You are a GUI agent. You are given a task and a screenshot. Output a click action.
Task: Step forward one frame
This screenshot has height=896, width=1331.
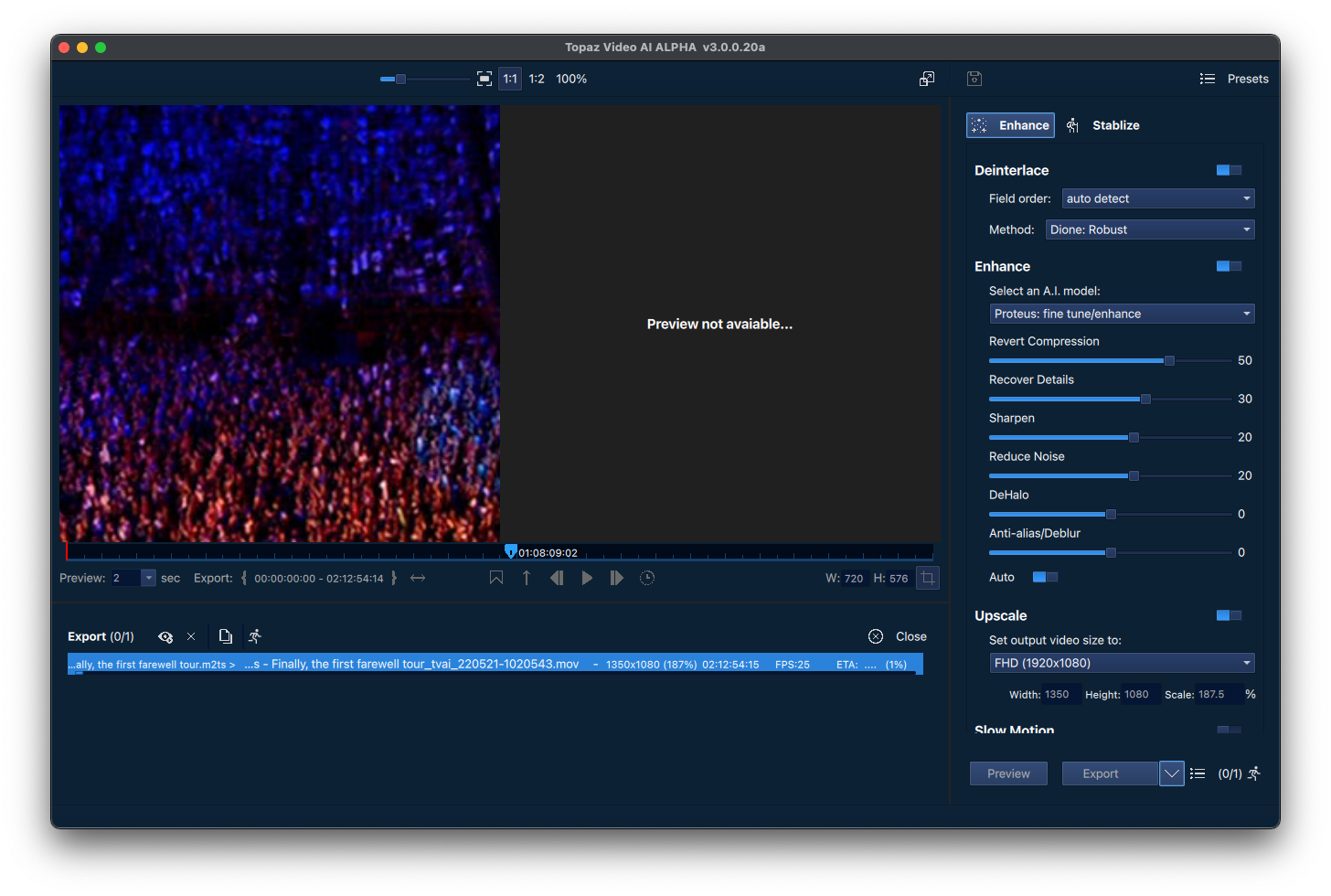616,577
